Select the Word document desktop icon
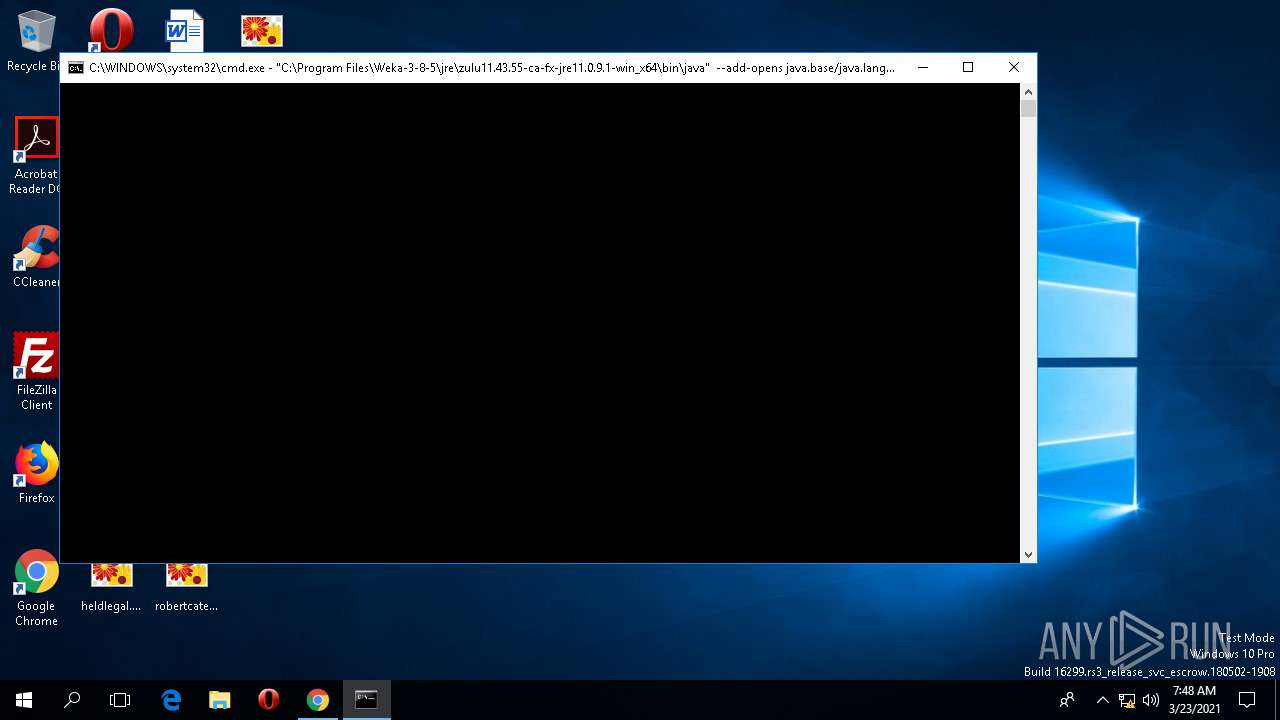Viewport: 1280px width, 720px height. coord(185,30)
